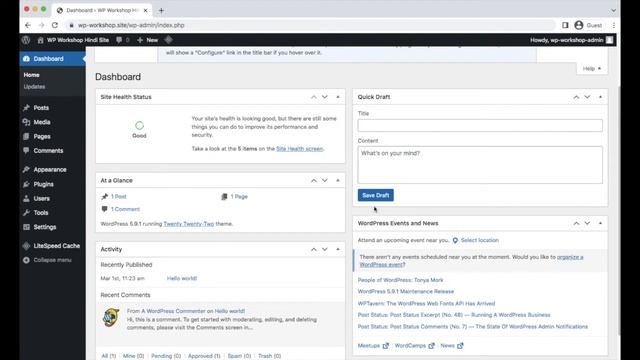Toggle the browser side panel icon
The width and height of the screenshot is (640, 360).
tap(565, 25)
